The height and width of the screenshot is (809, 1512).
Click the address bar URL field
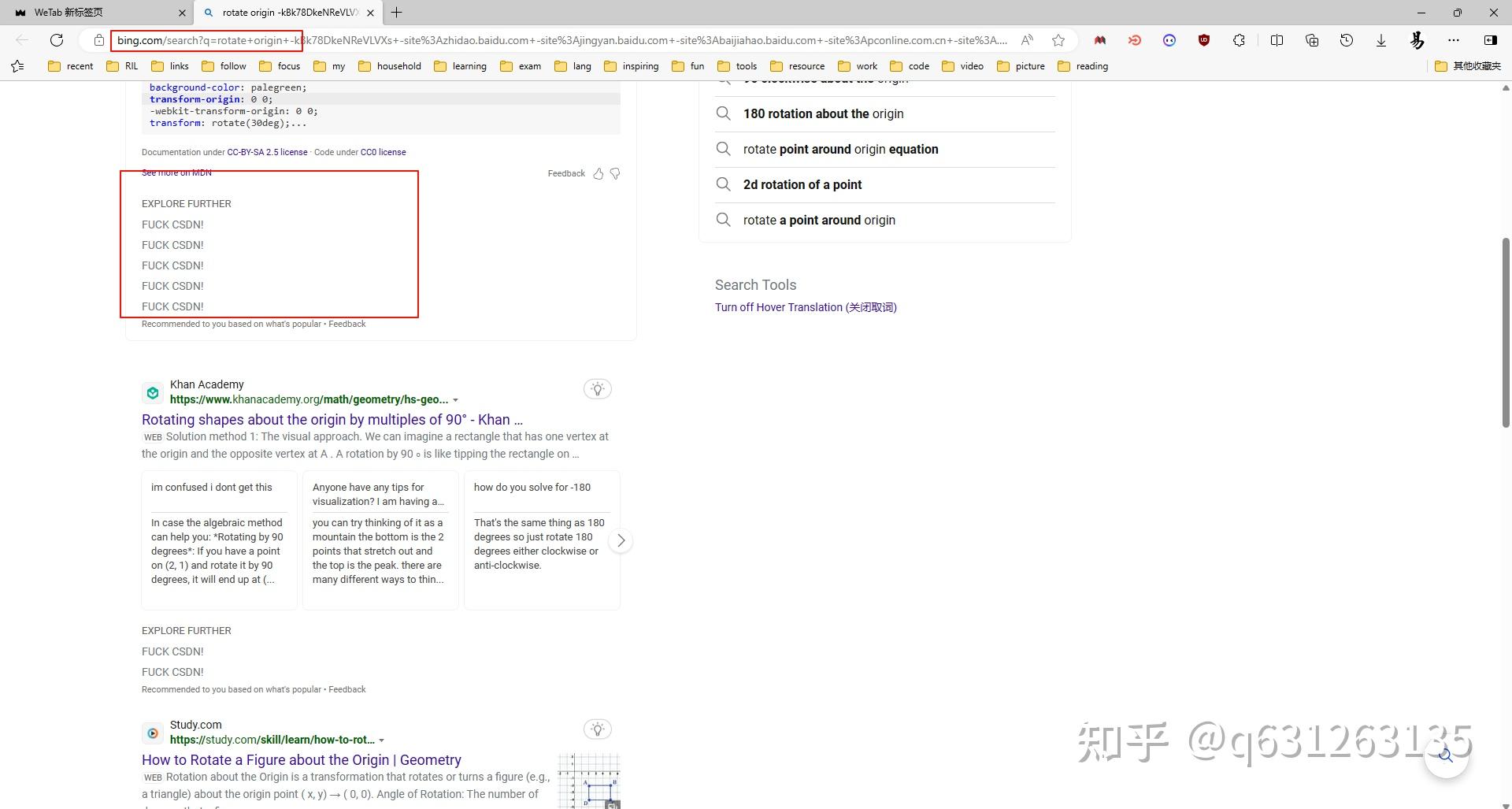pos(562,40)
